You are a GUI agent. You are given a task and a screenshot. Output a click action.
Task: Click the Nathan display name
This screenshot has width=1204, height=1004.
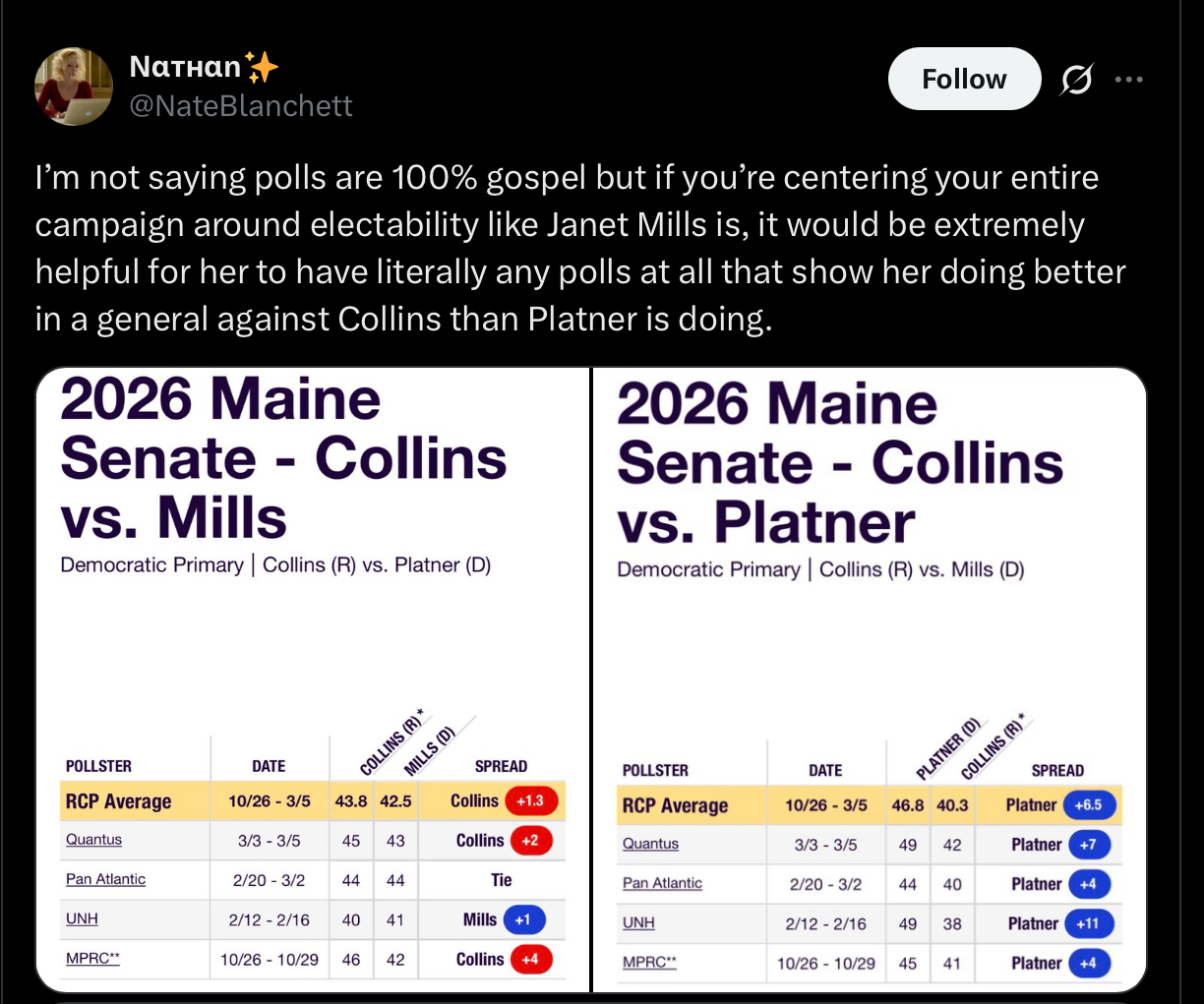(185, 66)
